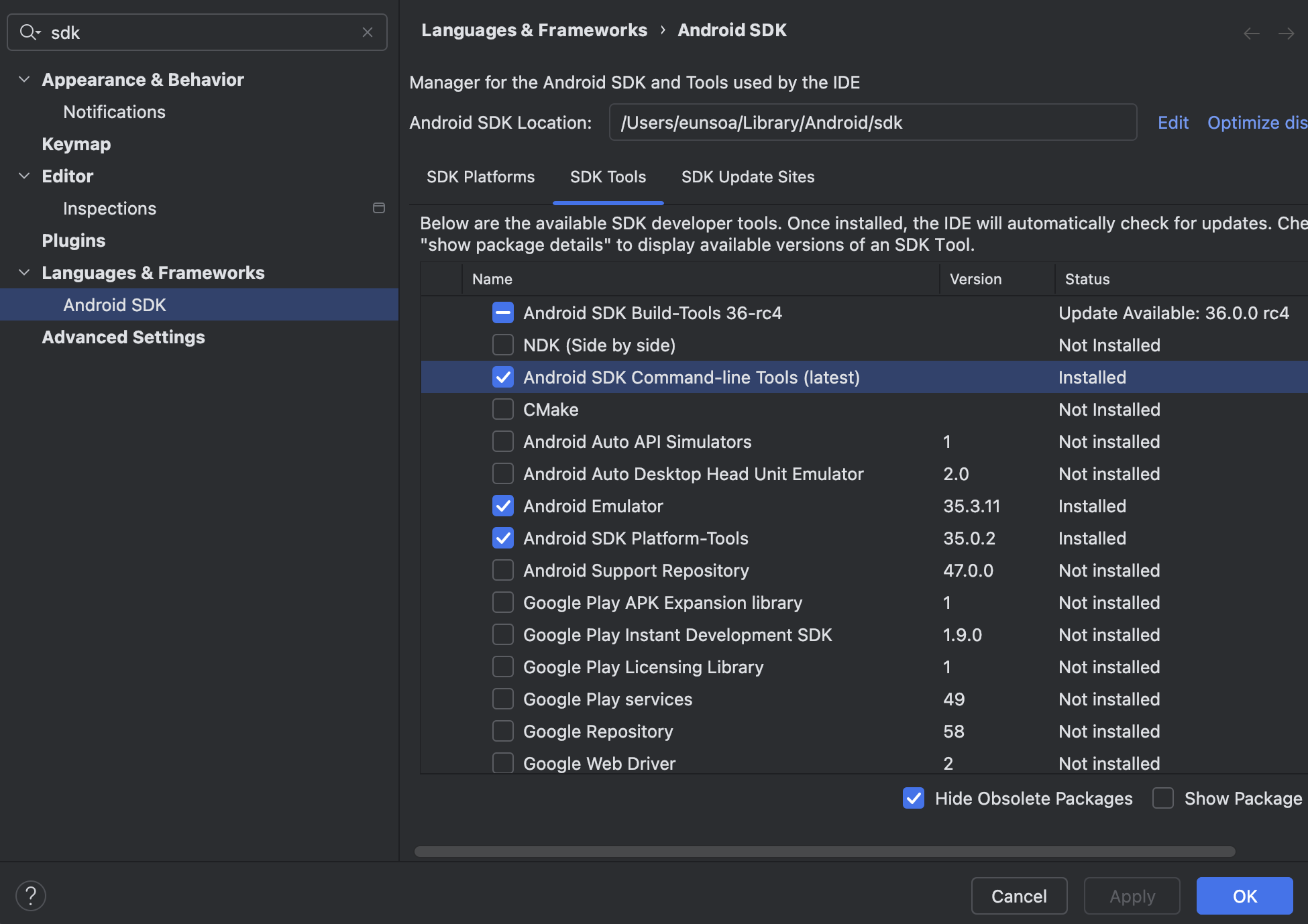The image size is (1308, 924).
Task: Check Android Auto API Simulators
Action: point(503,441)
